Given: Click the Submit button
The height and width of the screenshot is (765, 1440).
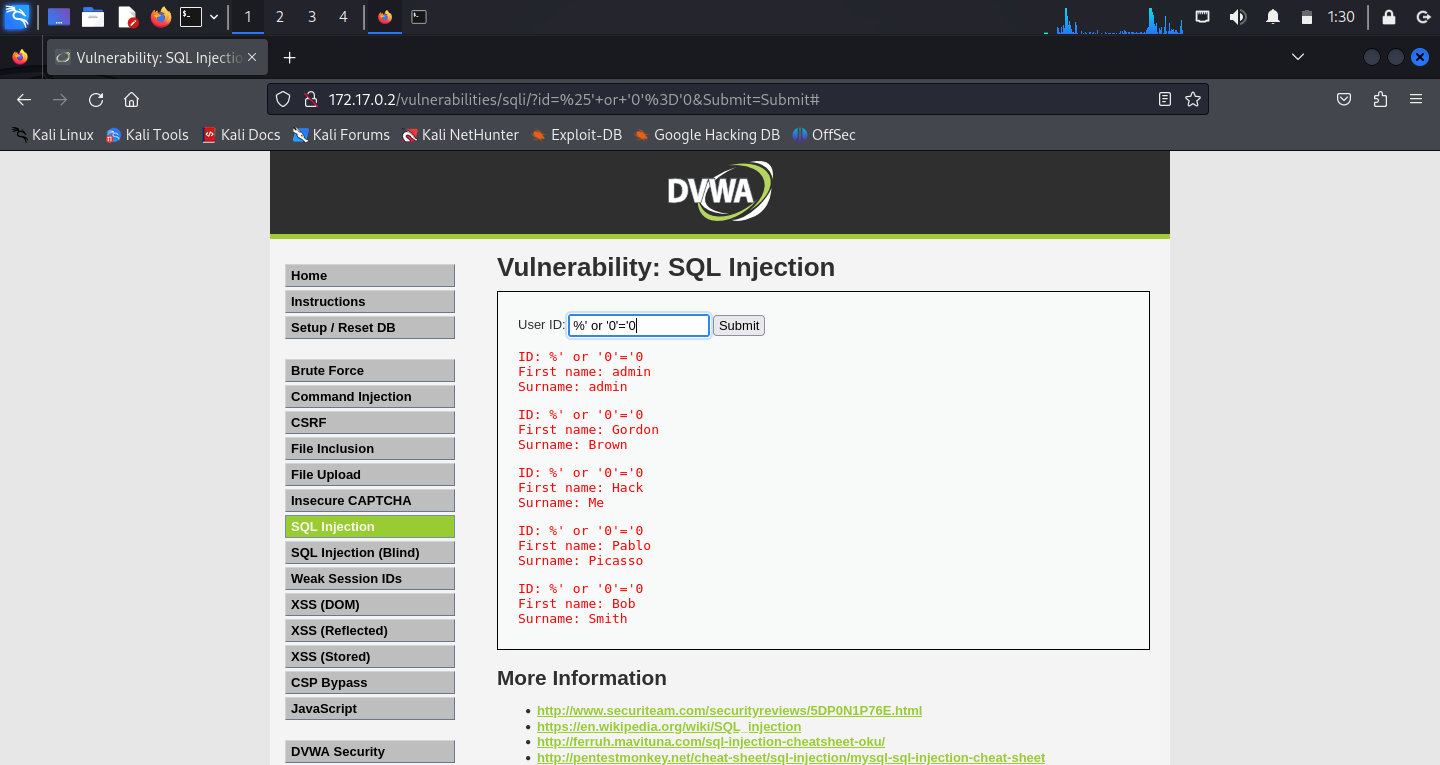Looking at the screenshot, I should (x=739, y=325).
